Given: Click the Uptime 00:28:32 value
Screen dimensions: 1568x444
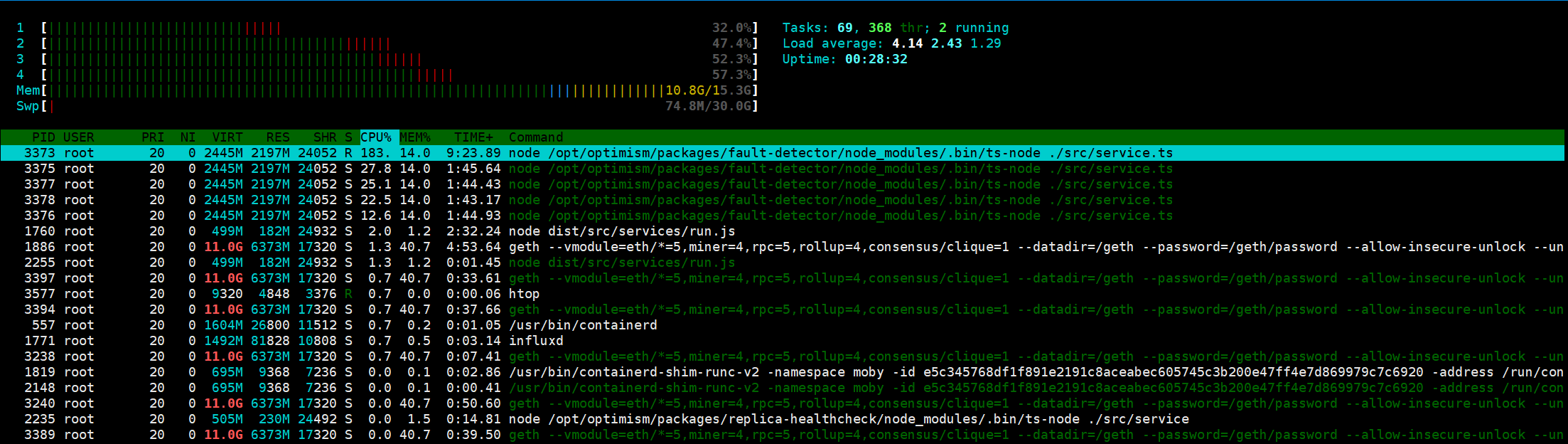Looking at the screenshot, I should 876,59.
